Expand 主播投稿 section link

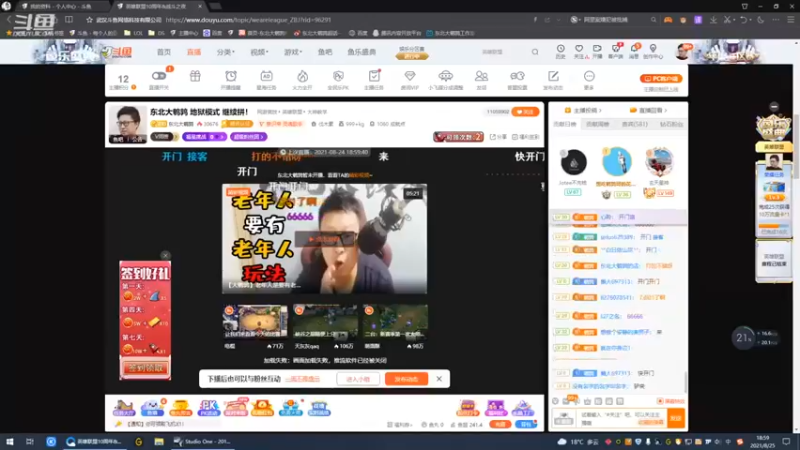click(x=583, y=110)
